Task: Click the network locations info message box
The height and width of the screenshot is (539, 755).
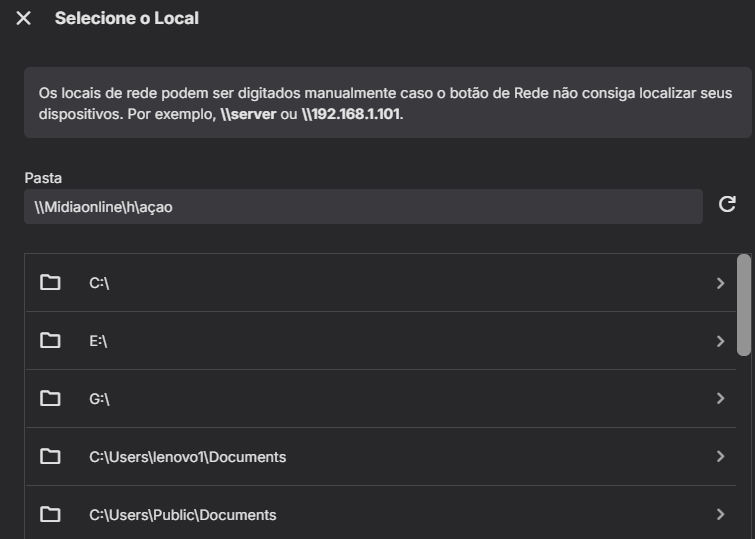Action: pyautogui.click(x=387, y=103)
